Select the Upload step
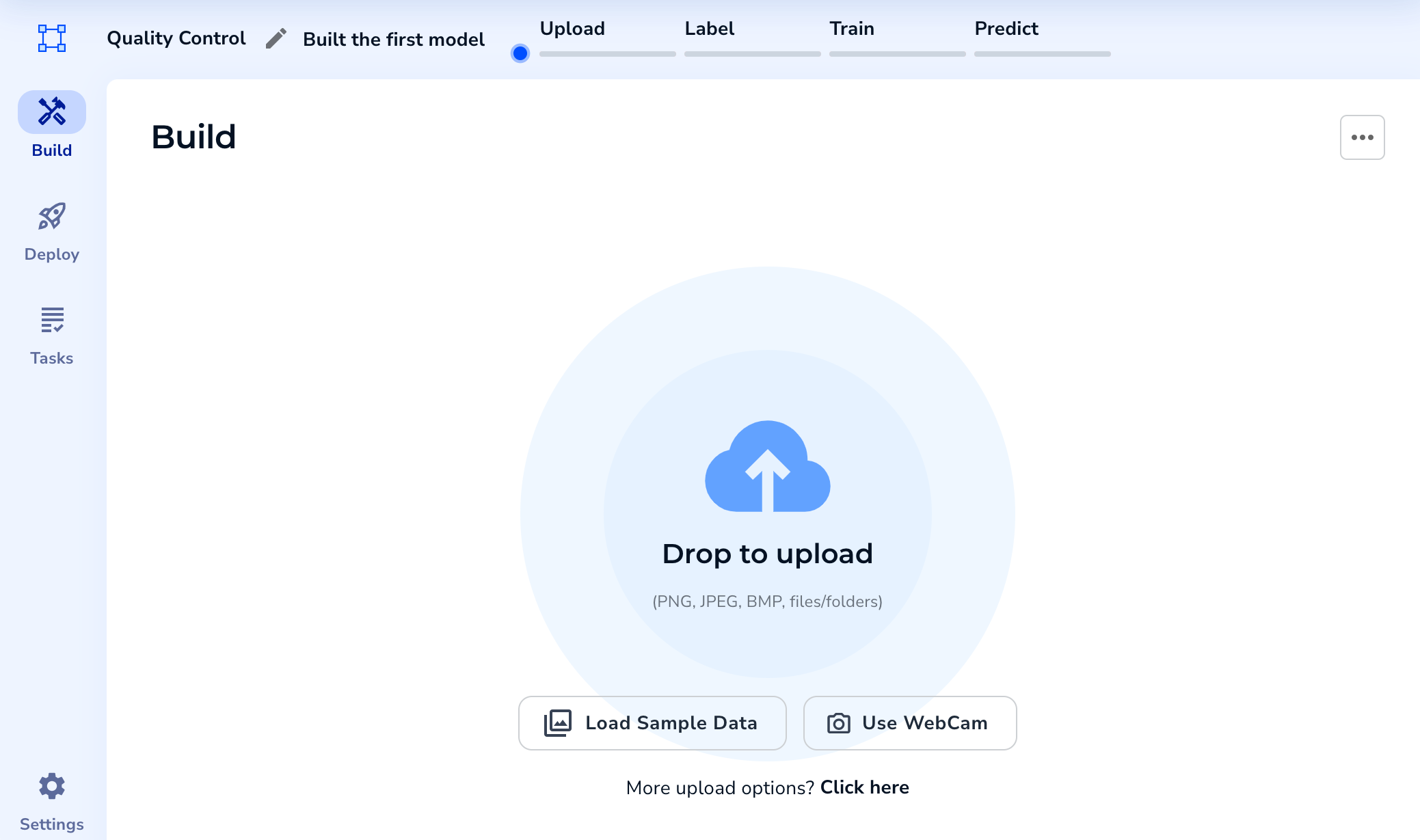This screenshot has width=1420, height=840. coord(572,29)
